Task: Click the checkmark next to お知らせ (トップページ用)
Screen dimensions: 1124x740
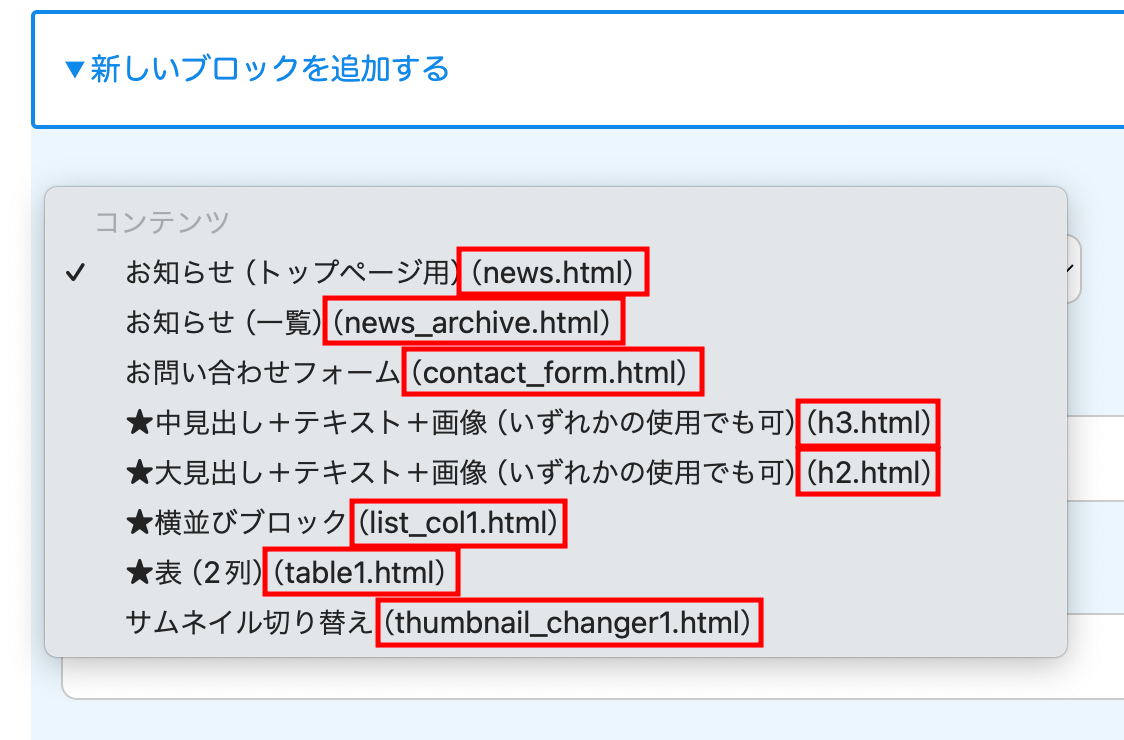Action: [x=73, y=273]
